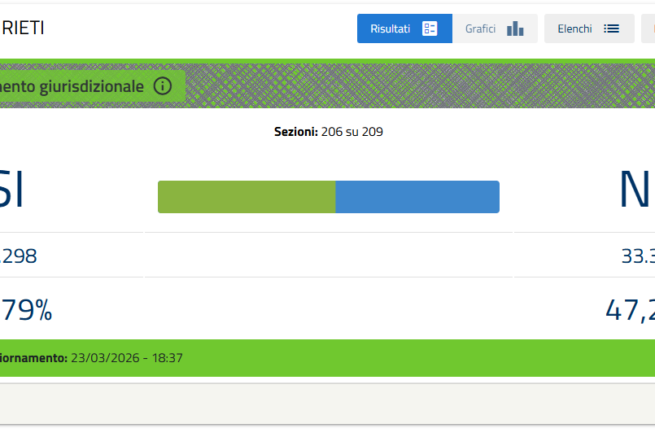Screen dimensions: 655x437
Task: Click the Grafici bar chart icon
Action: point(515,29)
